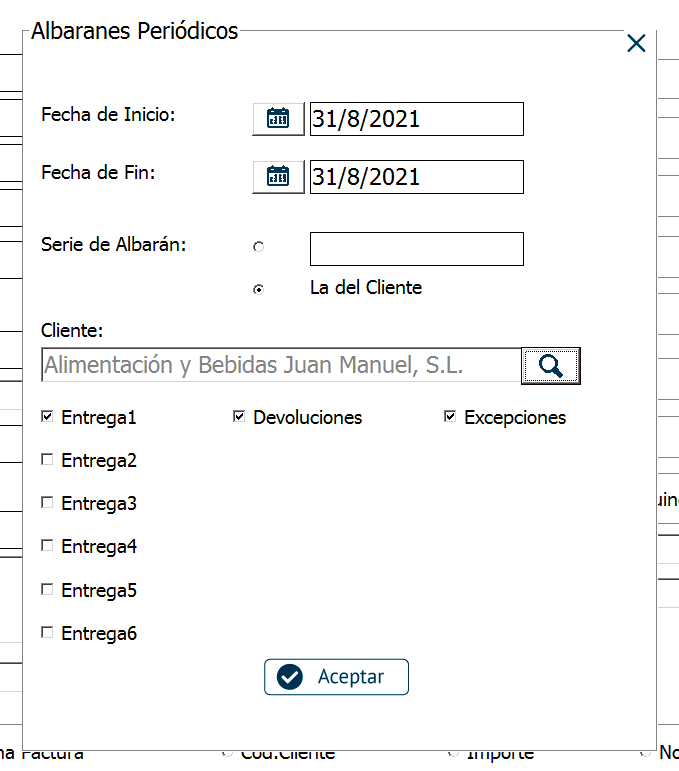Screen dimensions: 679x771
Task: Click the Cliente name input field
Action: coord(280,366)
